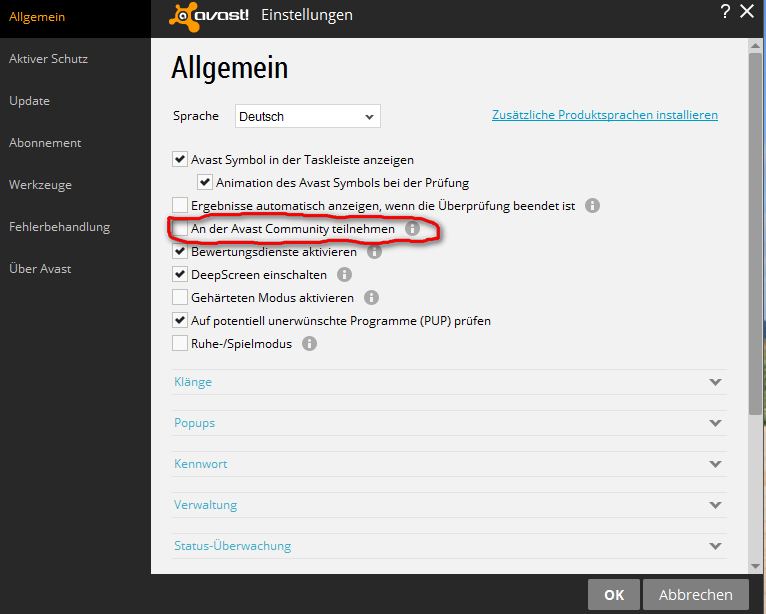Open the Sprache dropdown showing Deutsch
The height and width of the screenshot is (614, 766).
click(x=308, y=116)
